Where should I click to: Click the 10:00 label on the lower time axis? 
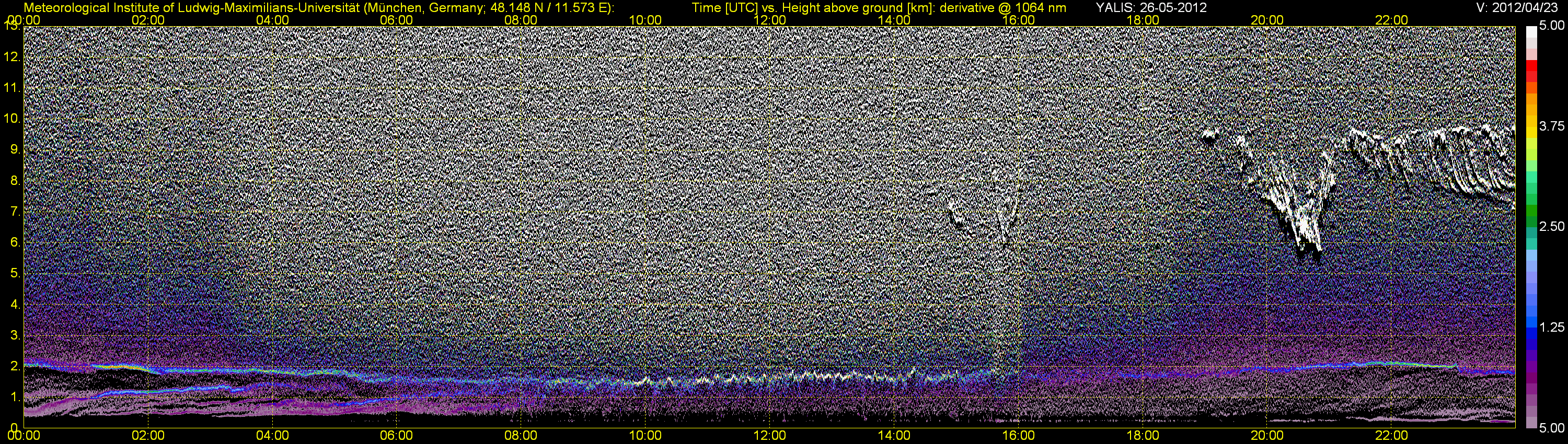click(x=645, y=436)
